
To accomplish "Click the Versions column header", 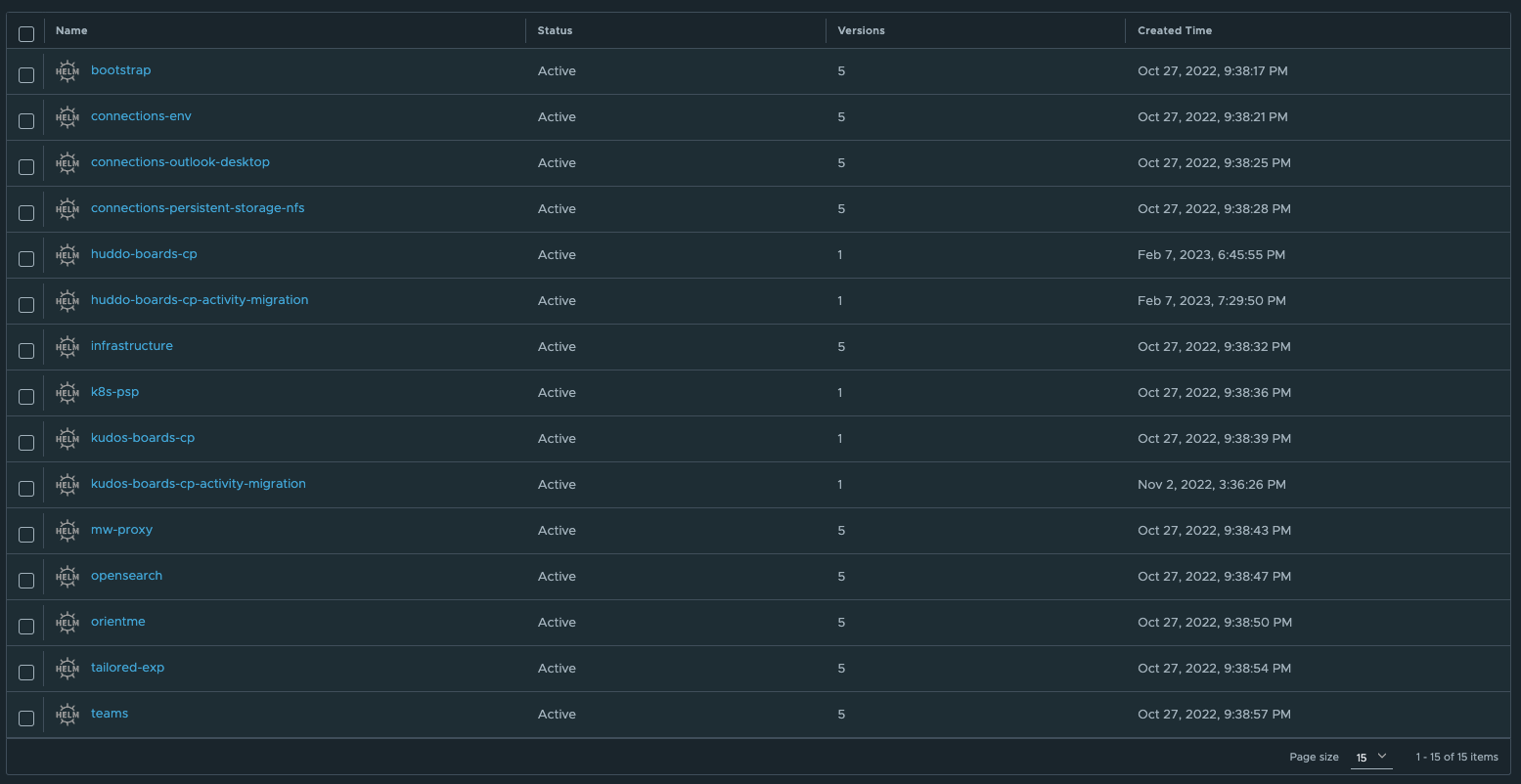I will coord(861,30).
